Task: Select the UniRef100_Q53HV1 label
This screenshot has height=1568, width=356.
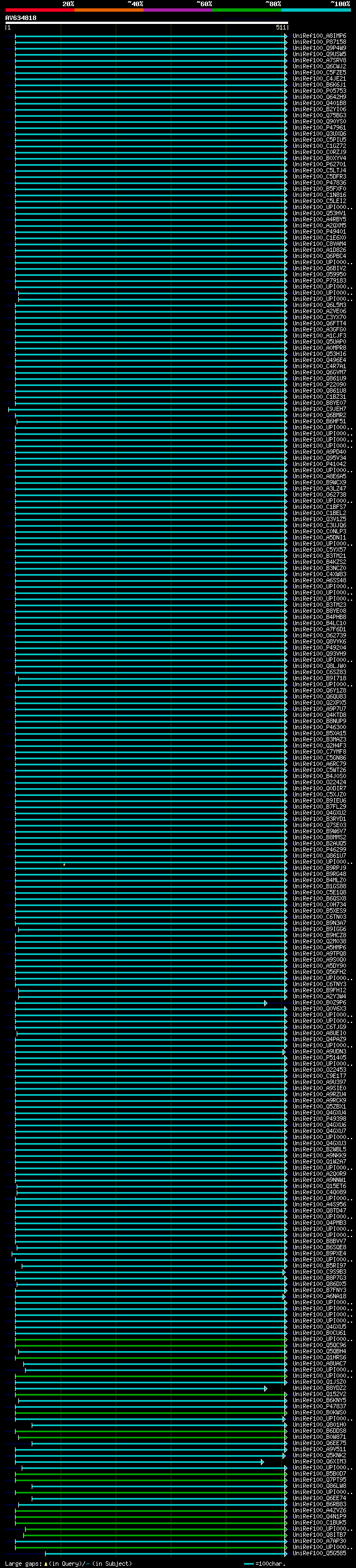Action: point(319,213)
